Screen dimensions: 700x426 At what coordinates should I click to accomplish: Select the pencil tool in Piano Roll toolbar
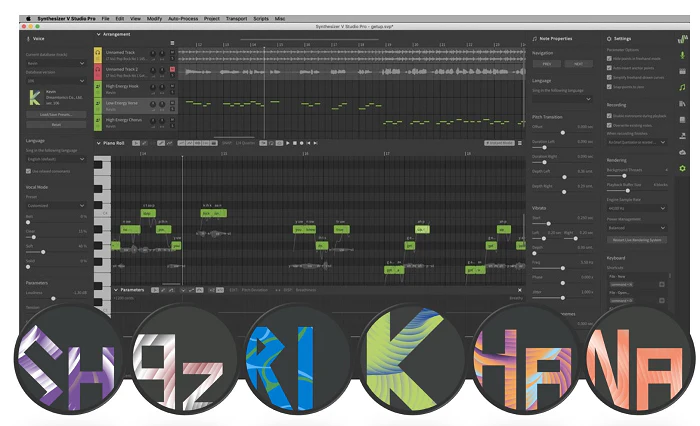(144, 143)
